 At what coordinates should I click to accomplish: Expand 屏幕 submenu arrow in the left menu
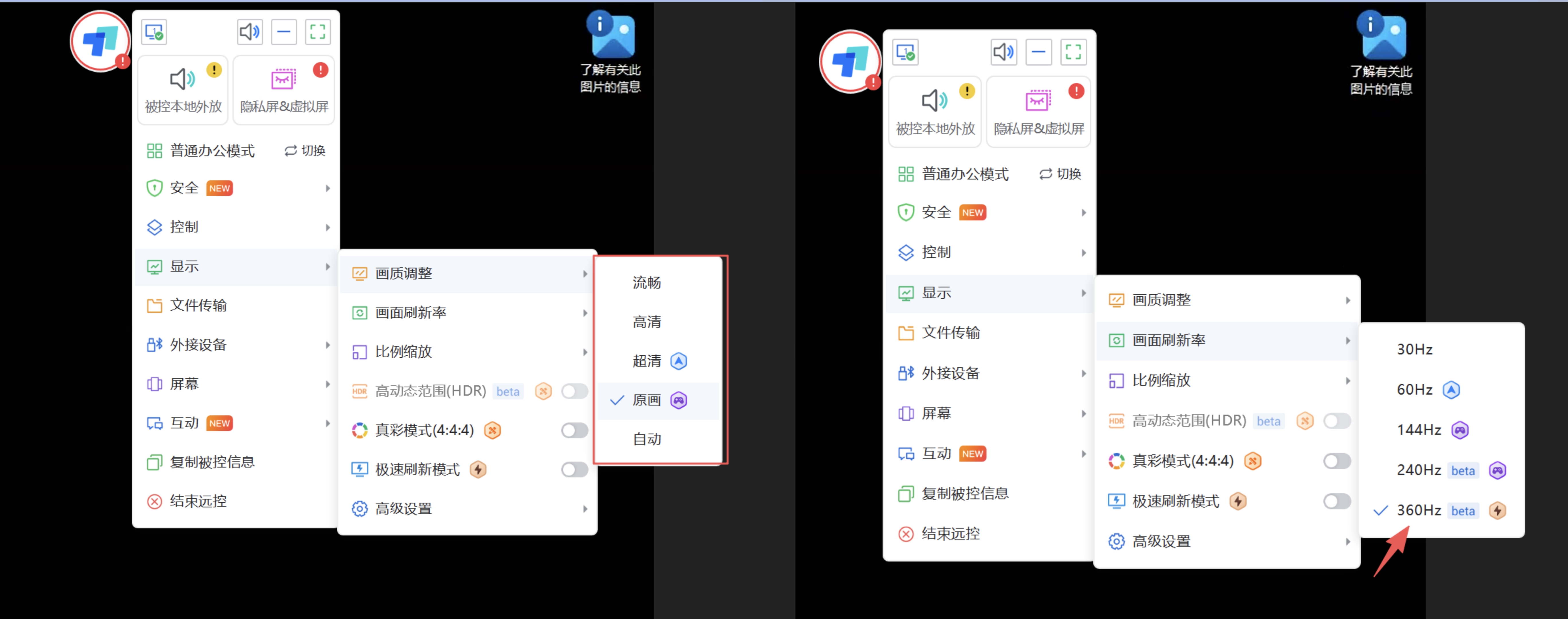tap(327, 384)
